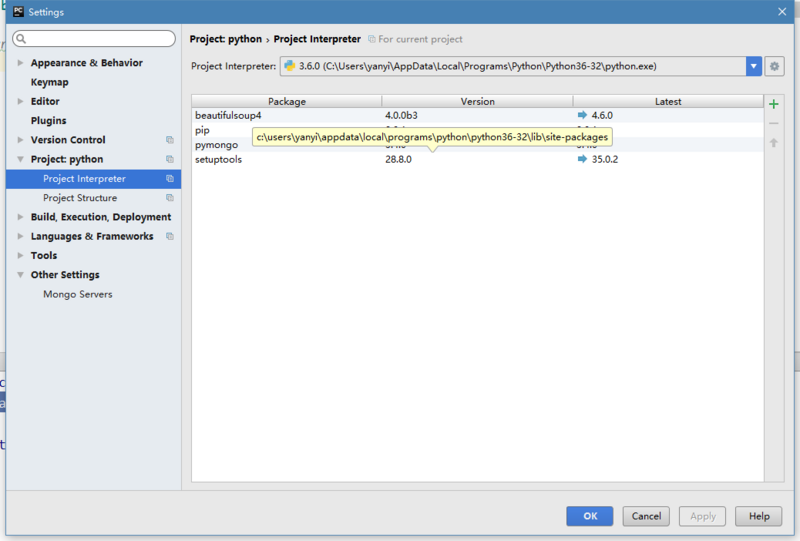Click latest version 4.6.0 cell
The image size is (800, 541).
(x=602, y=115)
